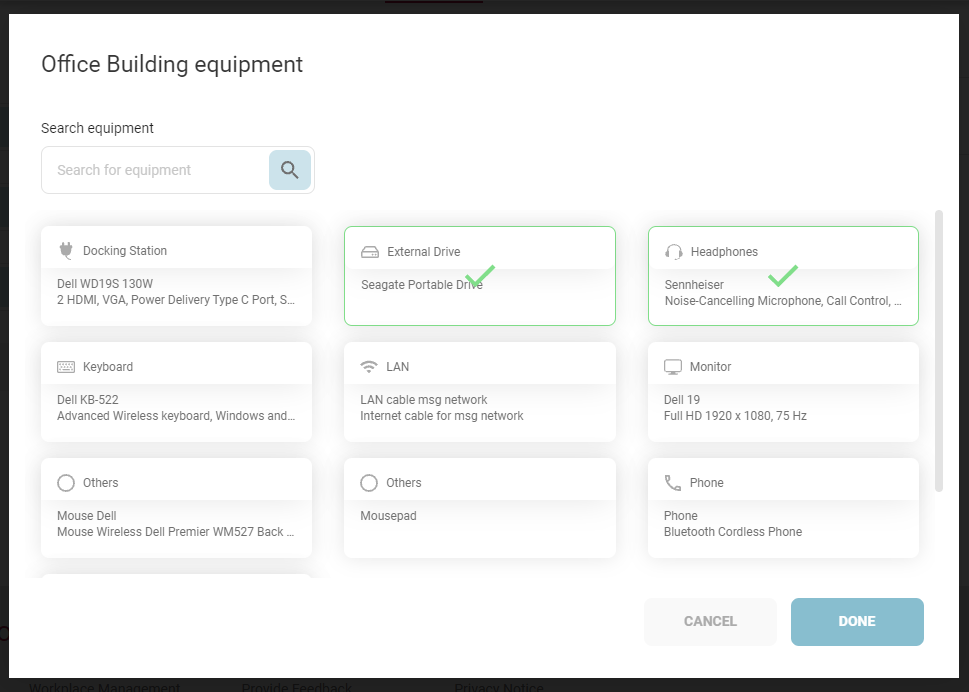The width and height of the screenshot is (969, 692).
Task: Click the External Drive icon
Action: pos(370,252)
